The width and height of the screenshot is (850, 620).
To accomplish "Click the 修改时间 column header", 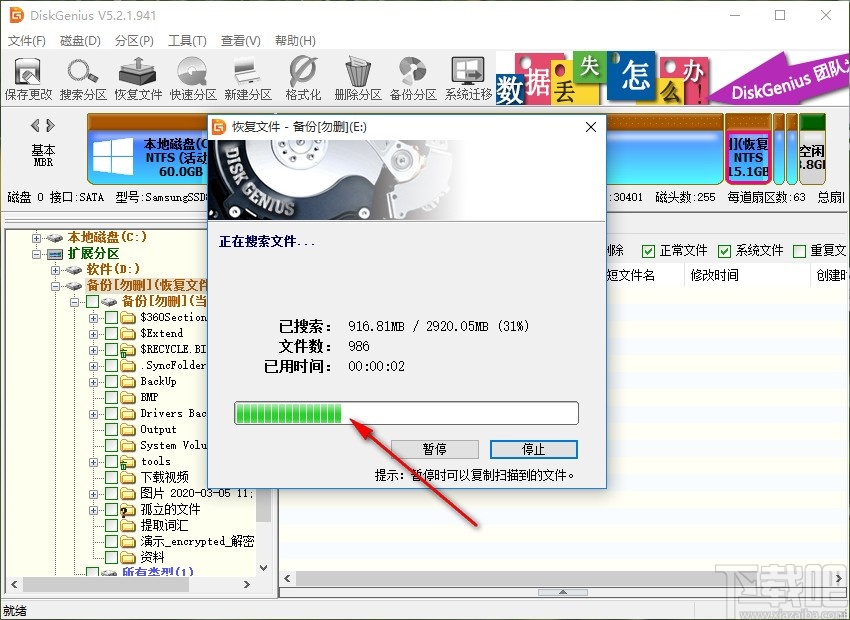I will click(x=747, y=275).
